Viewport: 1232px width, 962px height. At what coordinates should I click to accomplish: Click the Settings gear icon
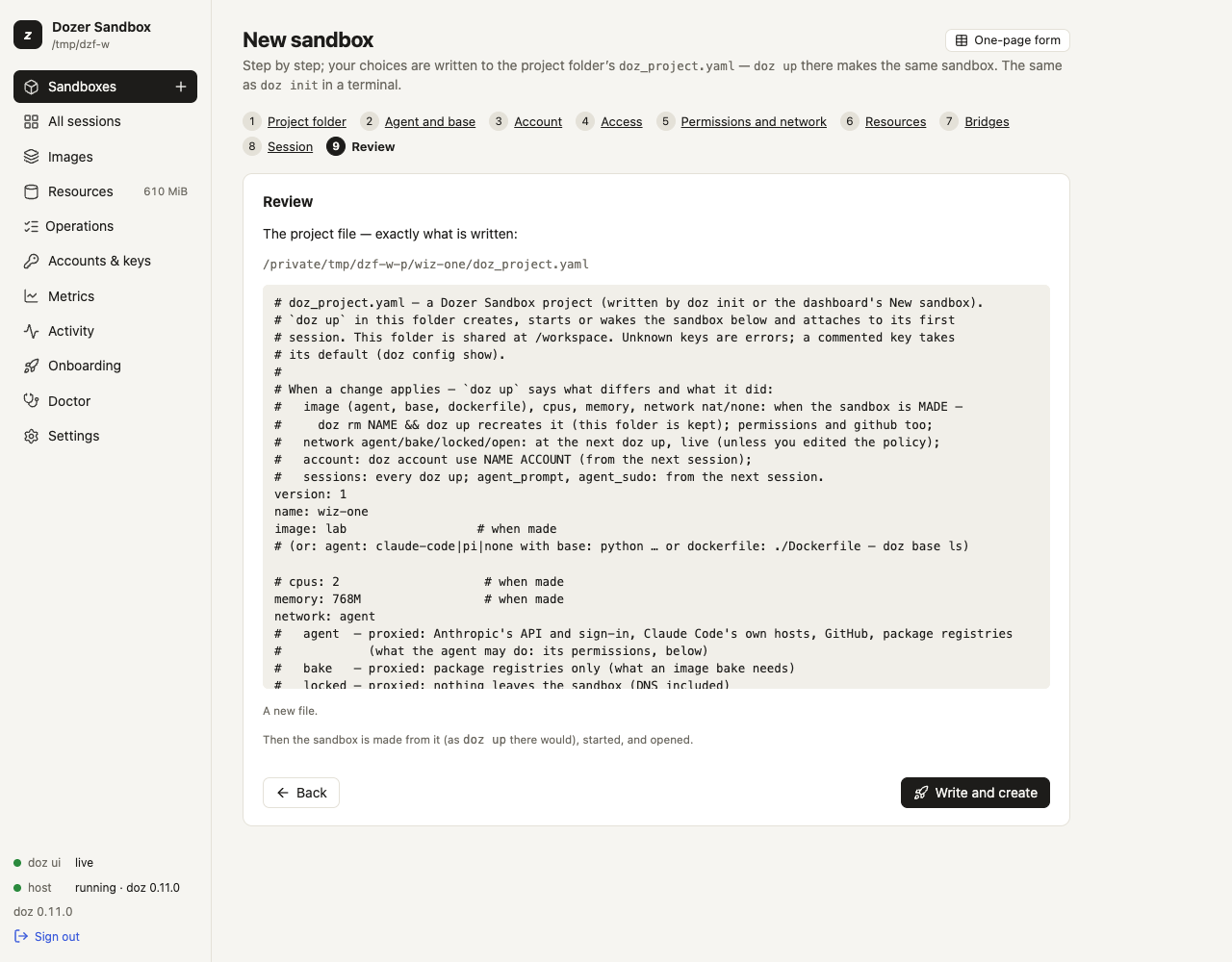coord(31,436)
